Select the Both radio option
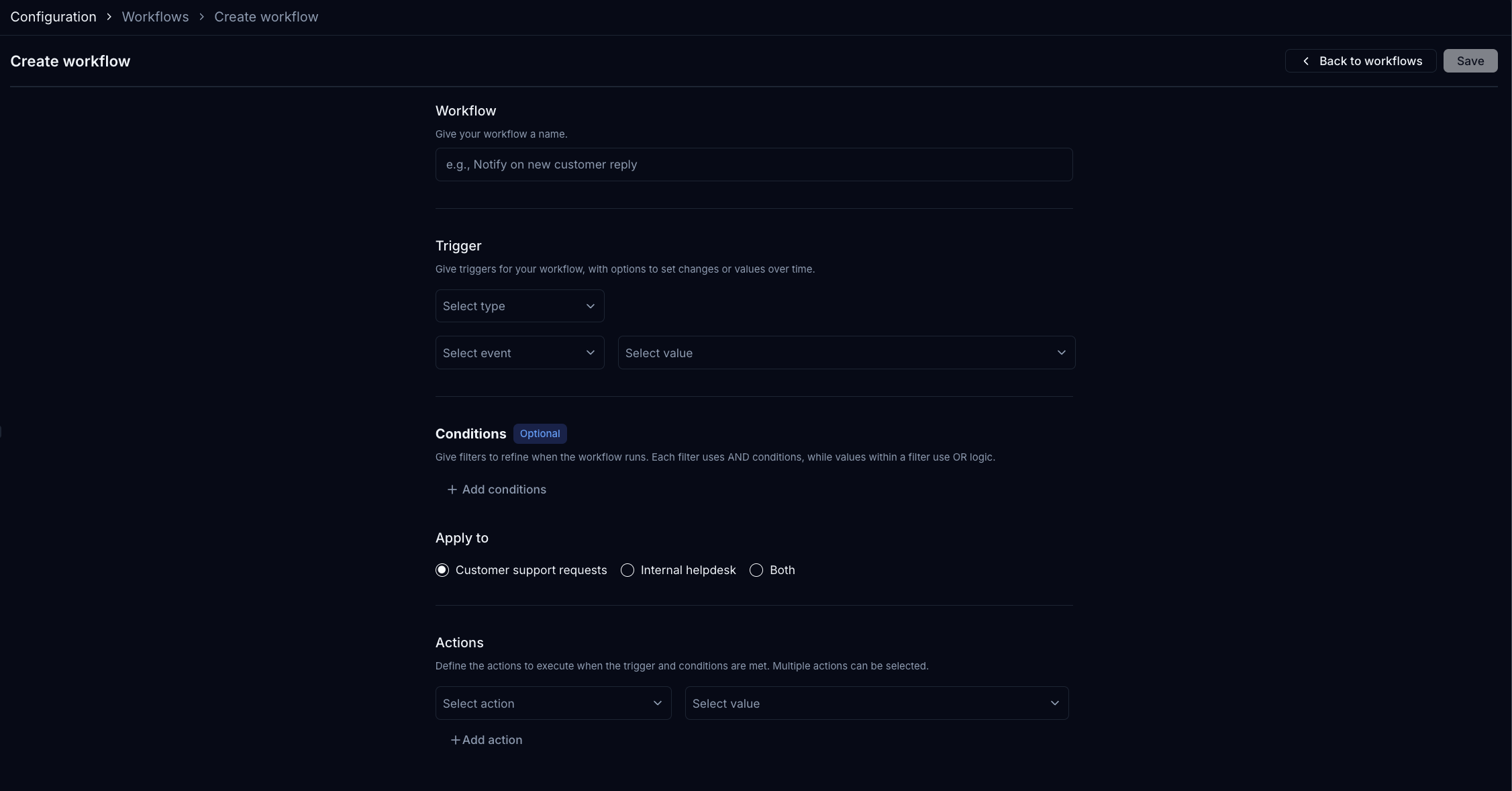The width and height of the screenshot is (1512, 791). tap(756, 570)
